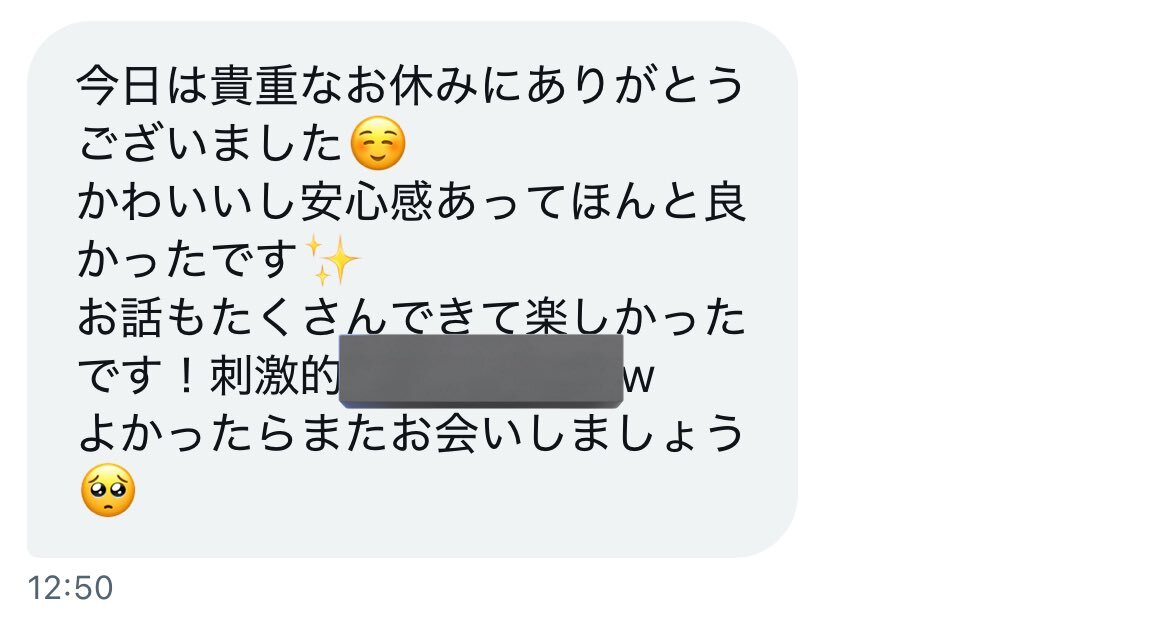Viewport: 1170px width, 617px height.
Task: Select the line starting 今日は貴重なお休み
Action: click(411, 85)
